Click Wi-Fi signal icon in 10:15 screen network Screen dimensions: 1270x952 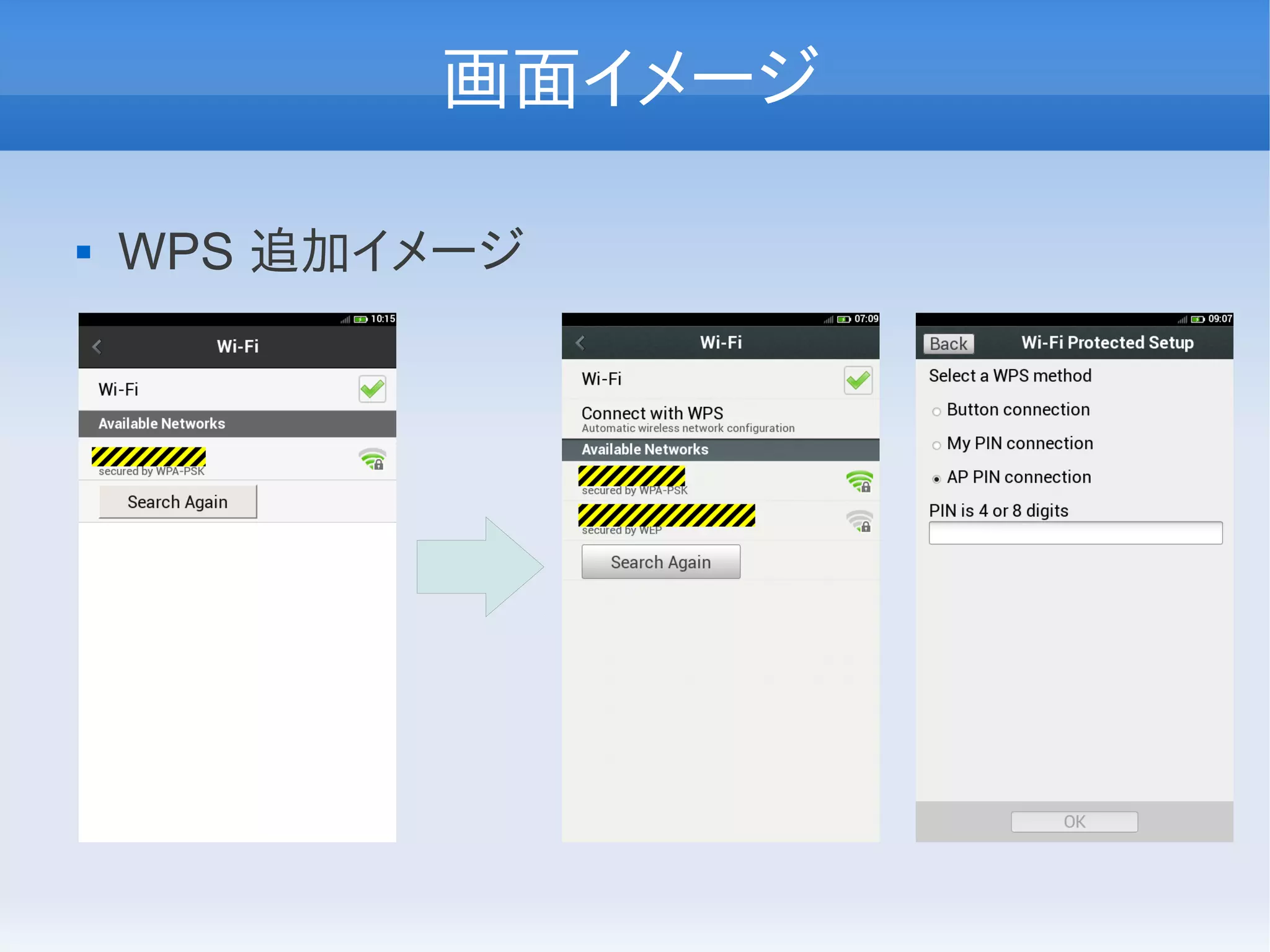coord(373,459)
